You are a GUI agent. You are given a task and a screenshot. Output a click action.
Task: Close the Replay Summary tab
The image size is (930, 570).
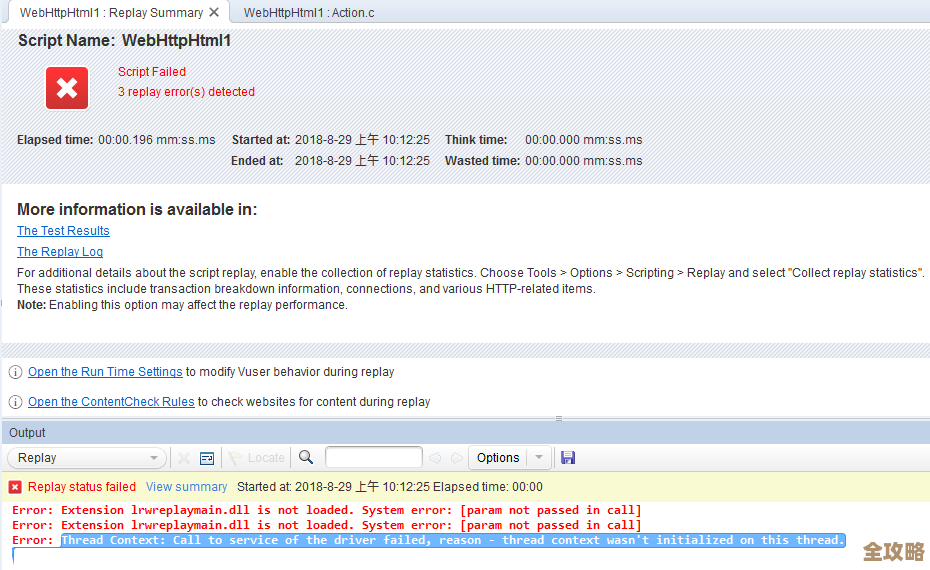(214, 13)
